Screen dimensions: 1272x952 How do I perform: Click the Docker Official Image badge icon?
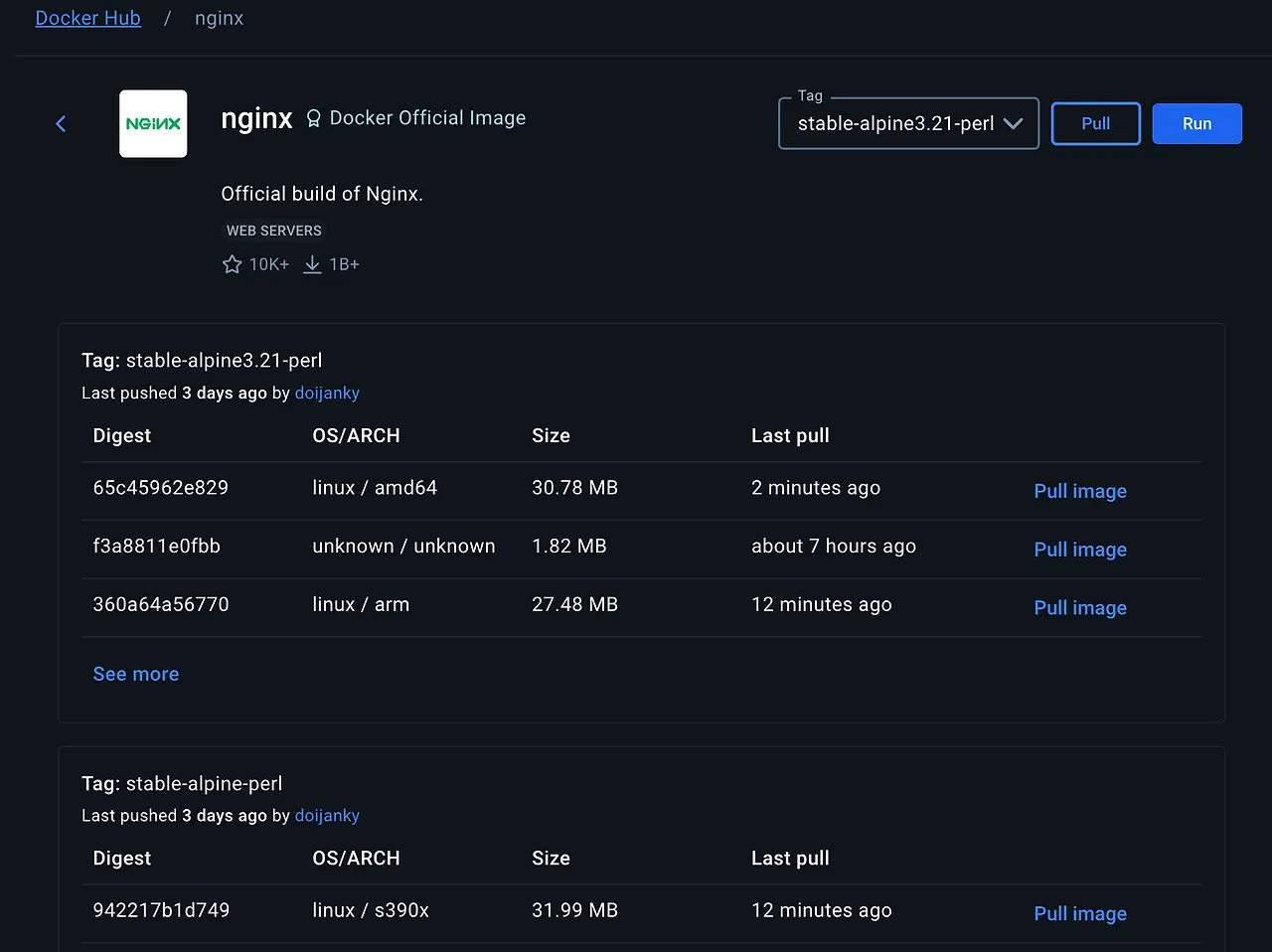[313, 118]
